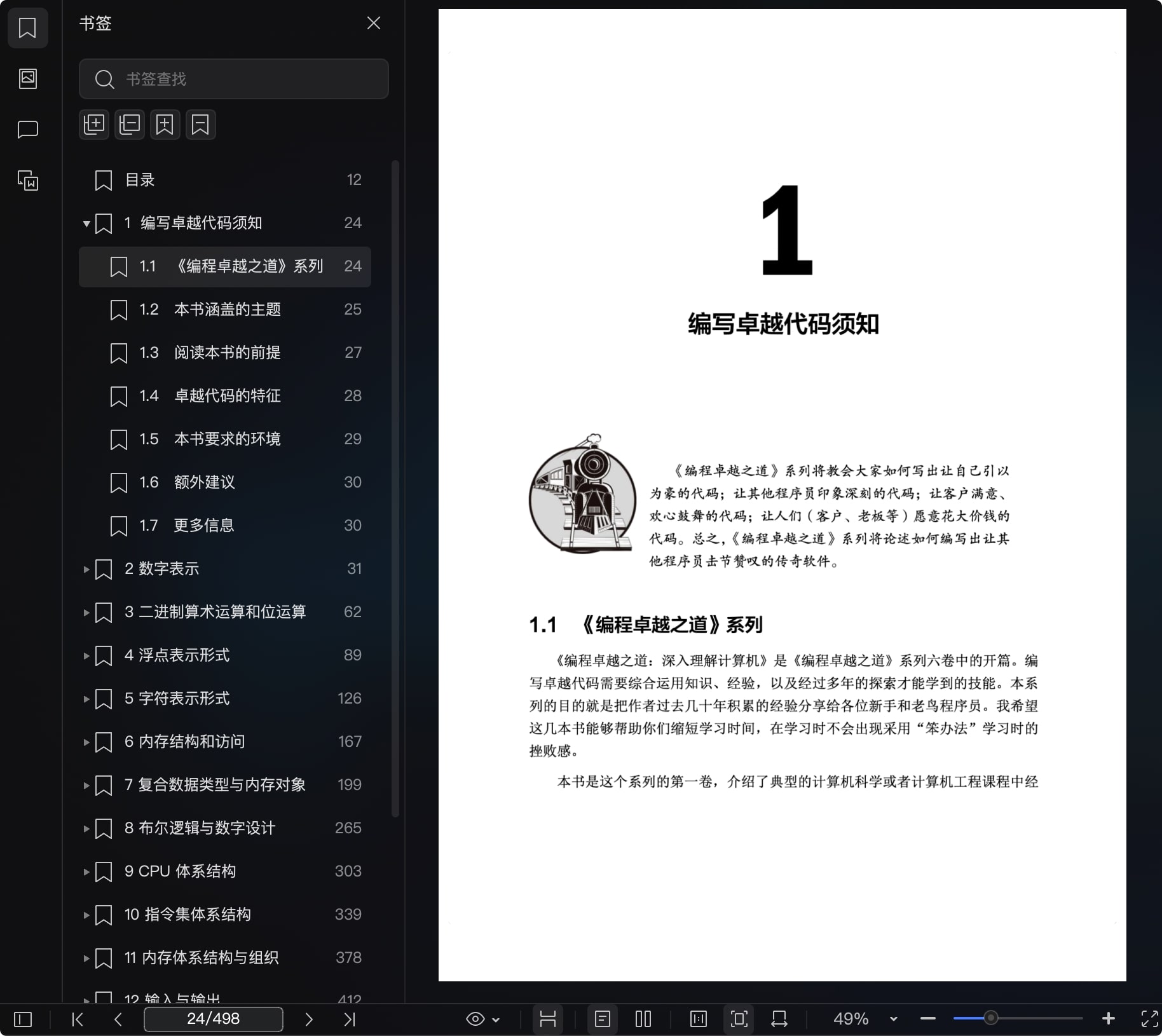Toggle fit page zoom mode
Viewport: 1162px width, 1036px height.
[739, 1019]
